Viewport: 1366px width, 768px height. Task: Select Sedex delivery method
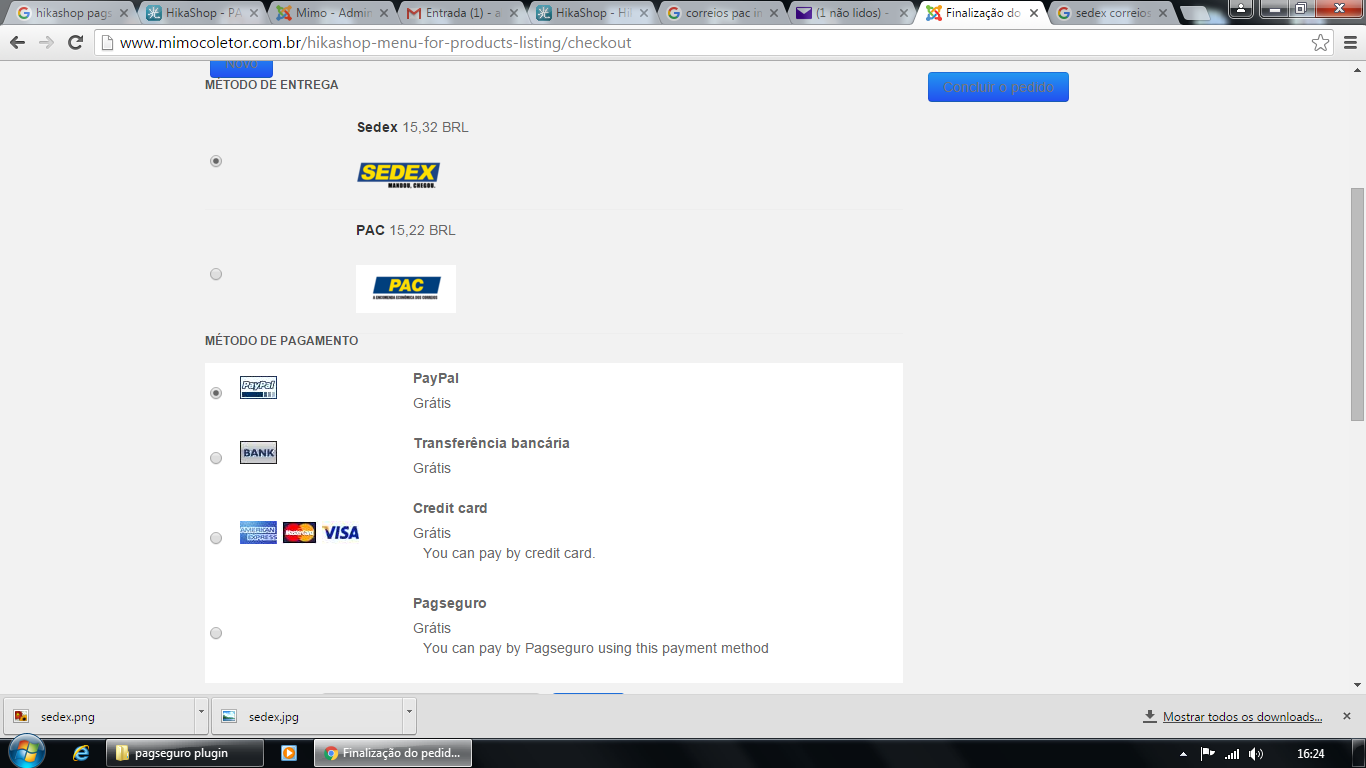point(216,161)
